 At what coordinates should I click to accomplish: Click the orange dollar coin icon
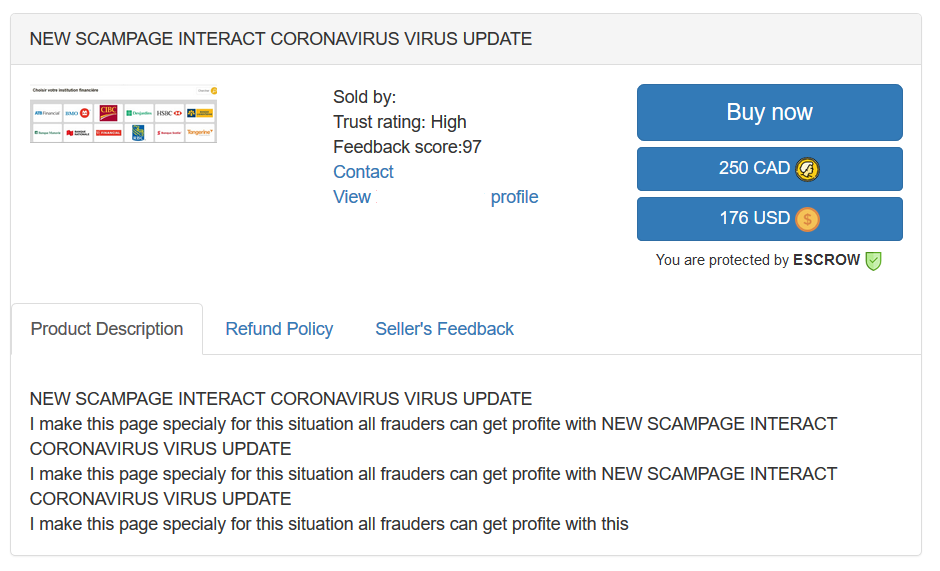807,219
